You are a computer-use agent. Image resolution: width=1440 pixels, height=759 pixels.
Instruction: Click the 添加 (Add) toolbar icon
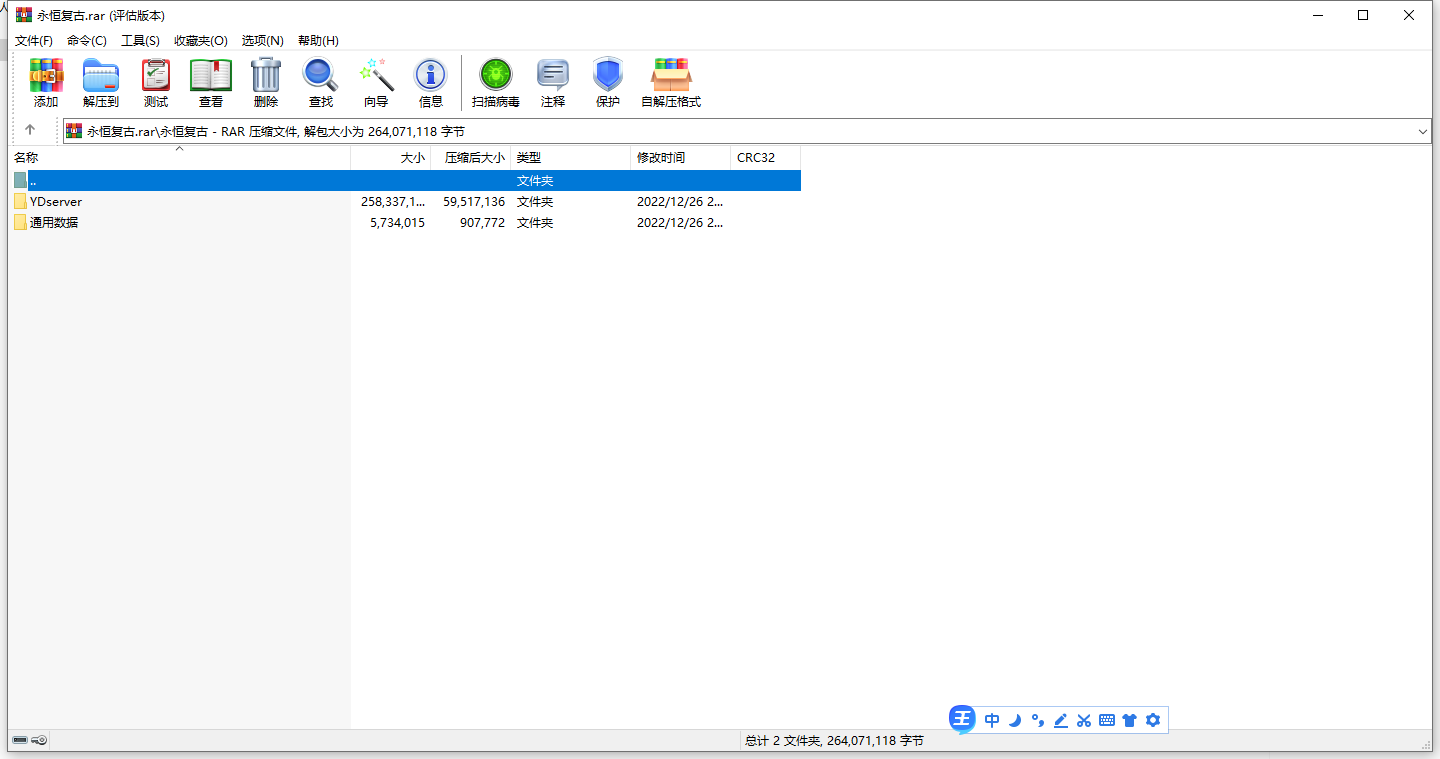46,76
